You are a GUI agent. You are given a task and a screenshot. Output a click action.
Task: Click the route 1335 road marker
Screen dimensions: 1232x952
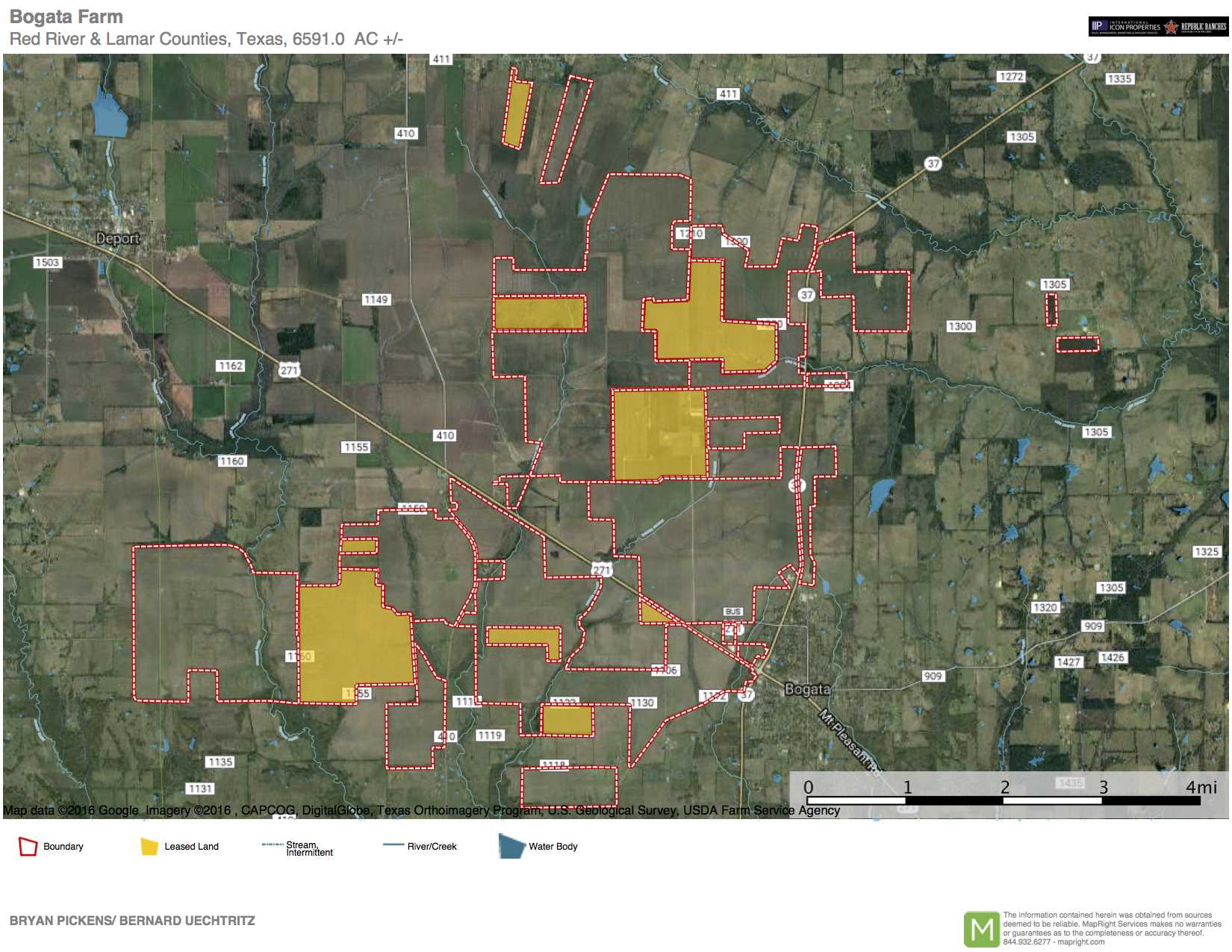[1119, 78]
